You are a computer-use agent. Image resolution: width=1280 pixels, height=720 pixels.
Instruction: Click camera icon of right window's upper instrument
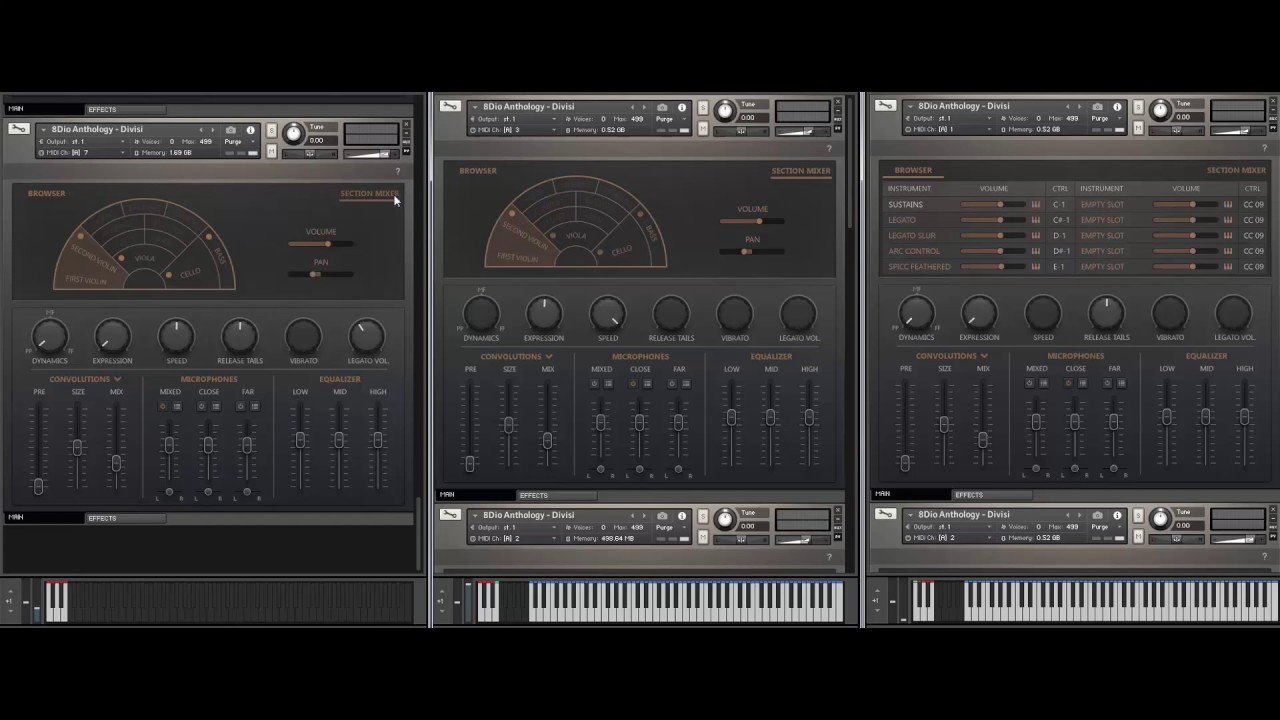pyautogui.click(x=1098, y=106)
